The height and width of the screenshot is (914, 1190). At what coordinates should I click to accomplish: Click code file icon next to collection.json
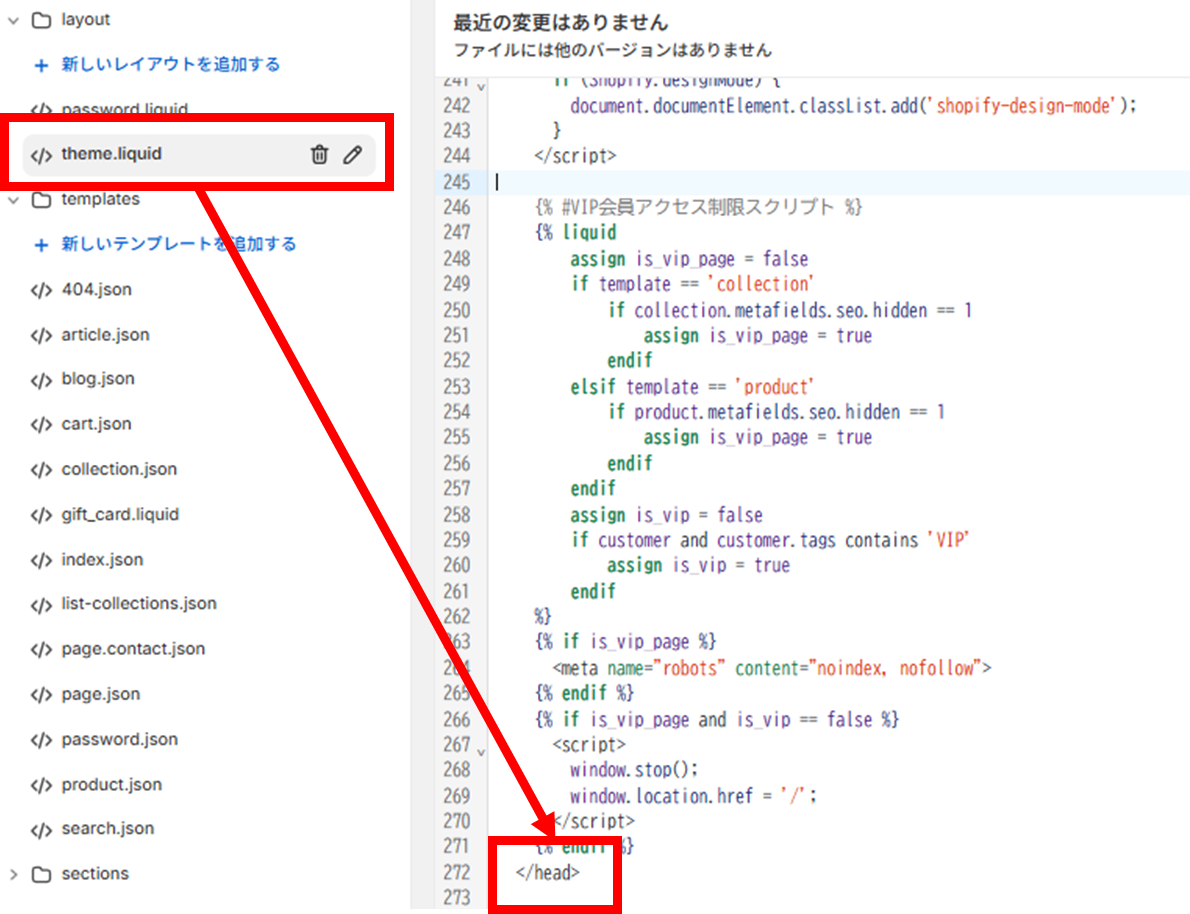[x=41, y=471]
